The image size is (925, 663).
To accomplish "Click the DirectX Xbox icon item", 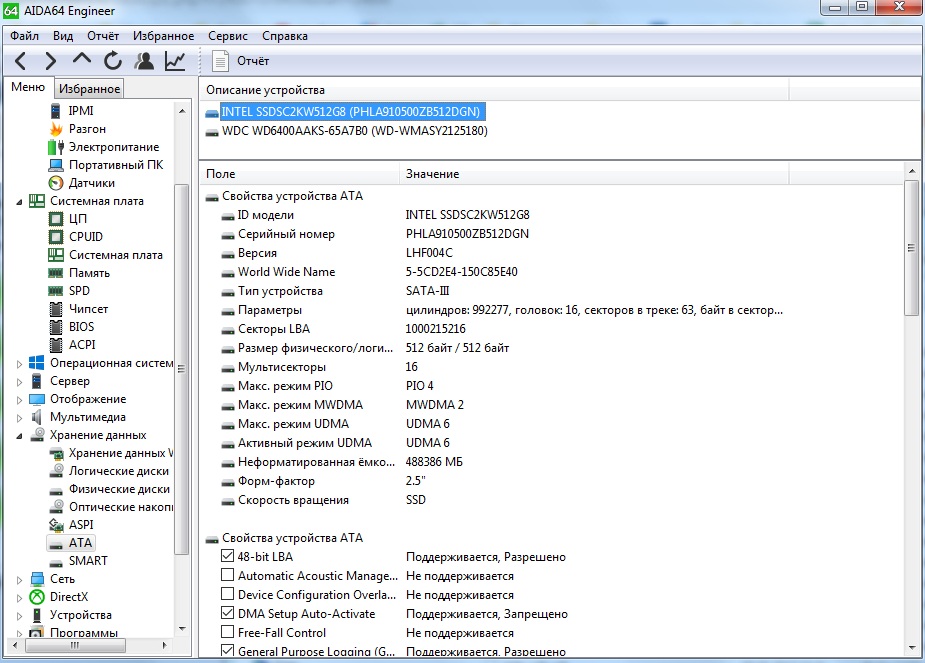I will pos(37,596).
